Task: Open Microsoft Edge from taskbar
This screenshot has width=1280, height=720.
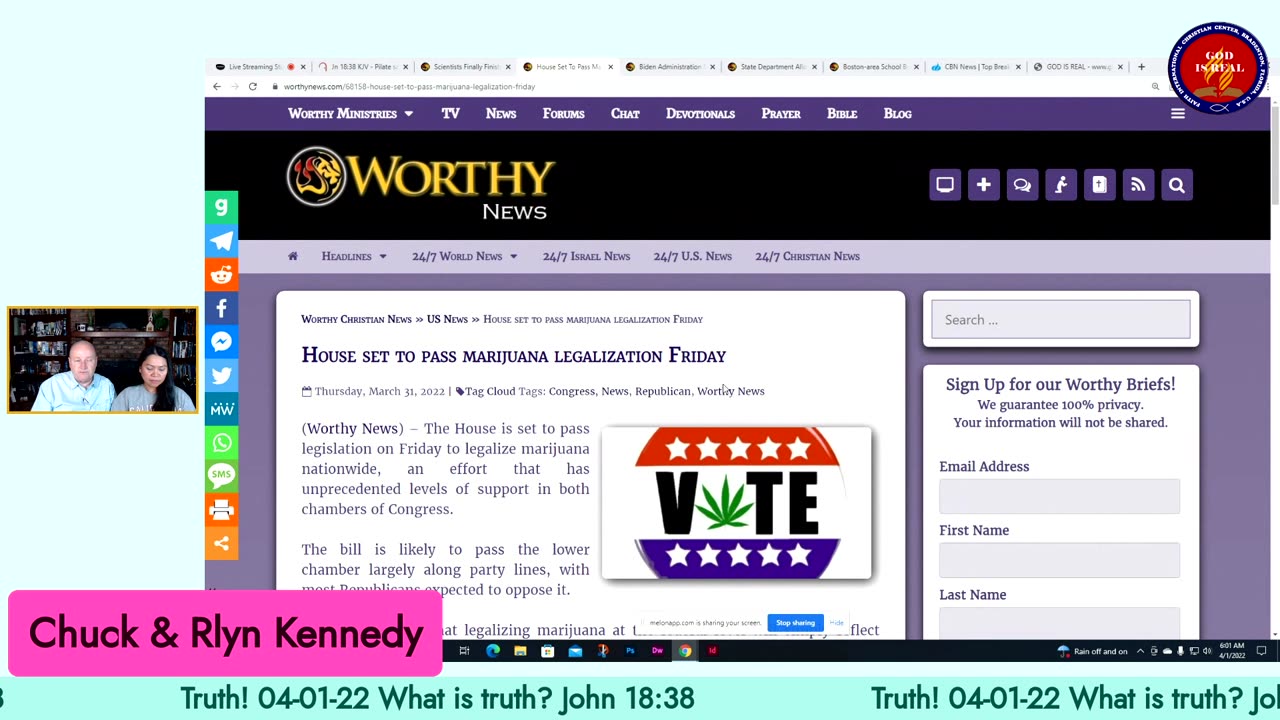Action: pos(493,651)
